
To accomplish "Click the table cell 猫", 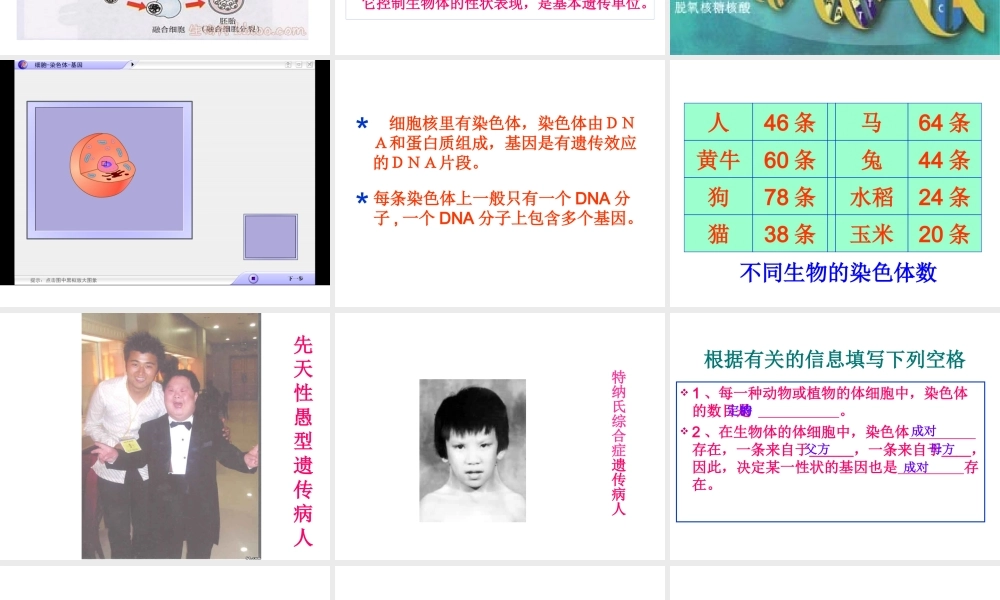I will tap(718, 233).
